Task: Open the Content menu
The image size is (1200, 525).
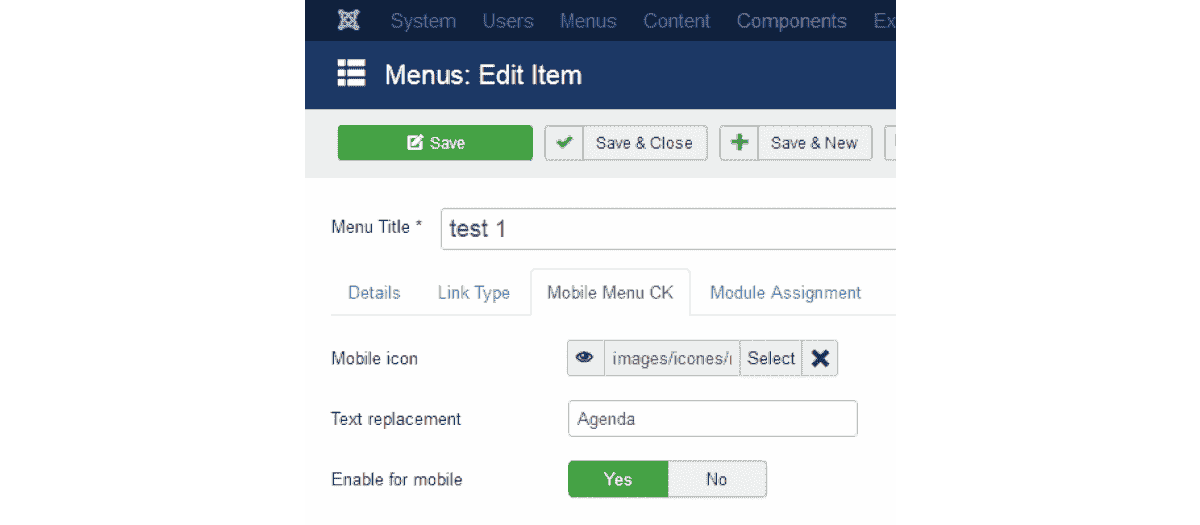Action: tap(677, 21)
